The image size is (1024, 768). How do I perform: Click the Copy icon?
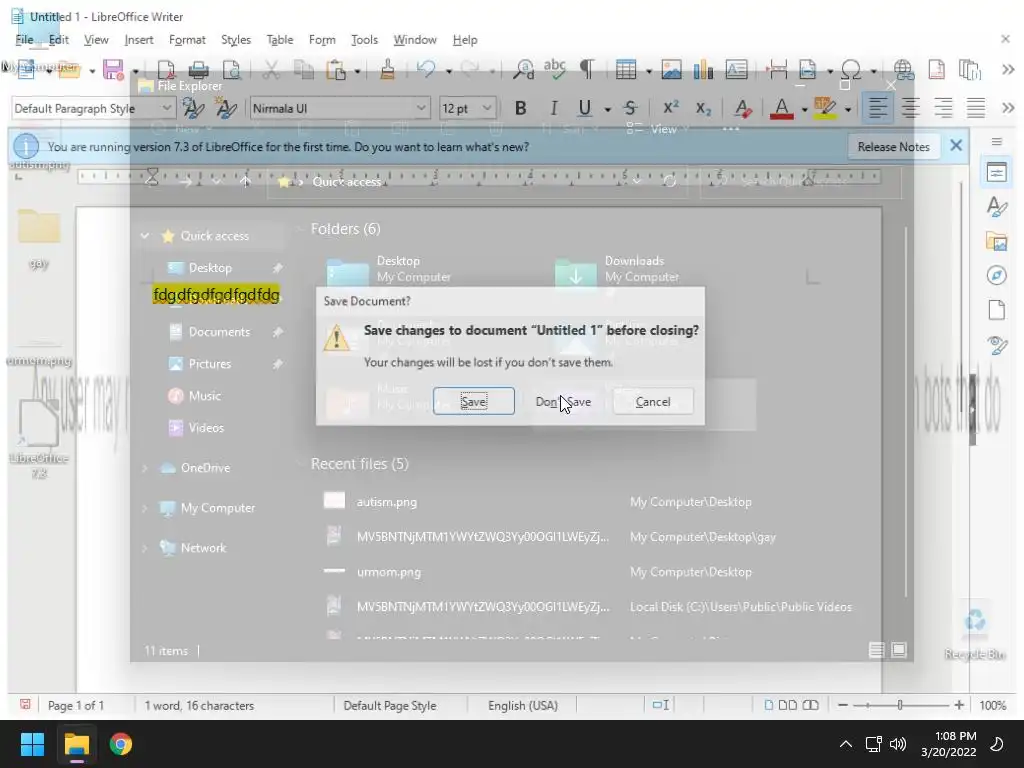click(x=303, y=69)
